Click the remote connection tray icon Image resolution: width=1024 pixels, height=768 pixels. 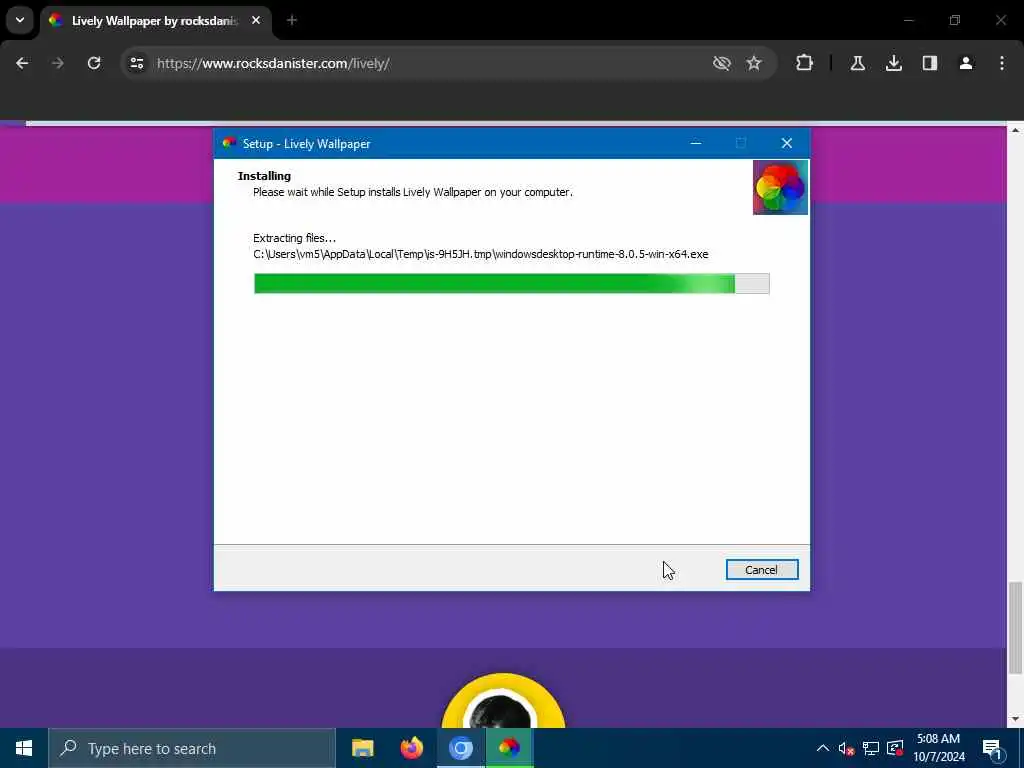coord(895,748)
